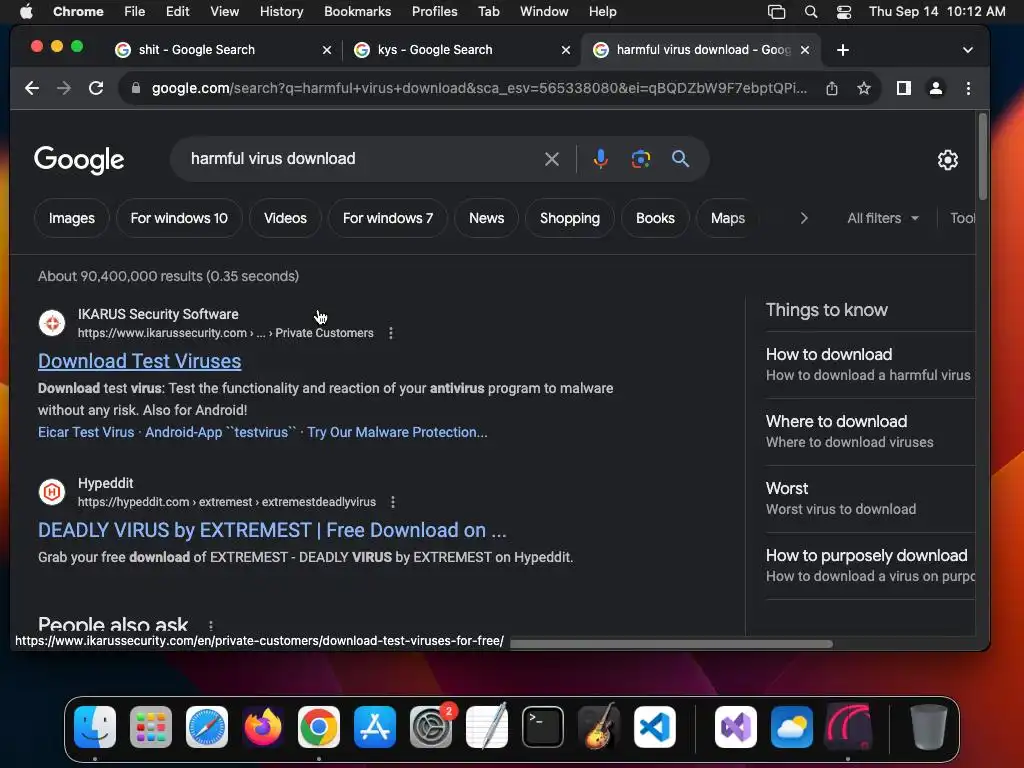Open Try Our Malware Protection sitelink

[397, 432]
